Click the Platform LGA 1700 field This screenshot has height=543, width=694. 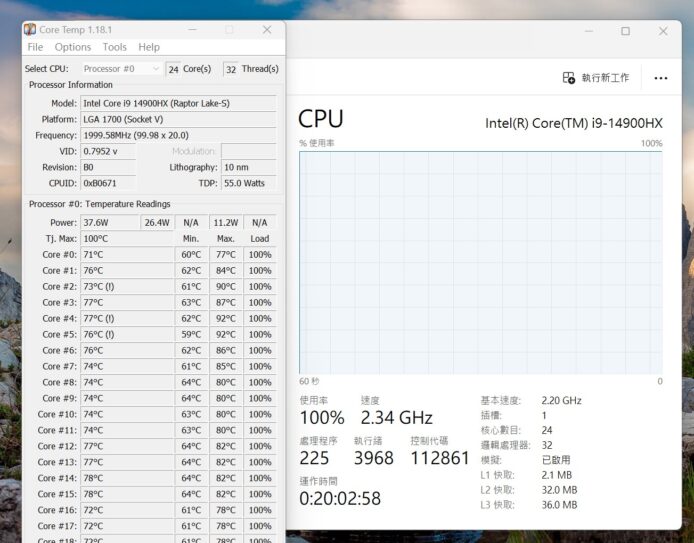click(178, 119)
